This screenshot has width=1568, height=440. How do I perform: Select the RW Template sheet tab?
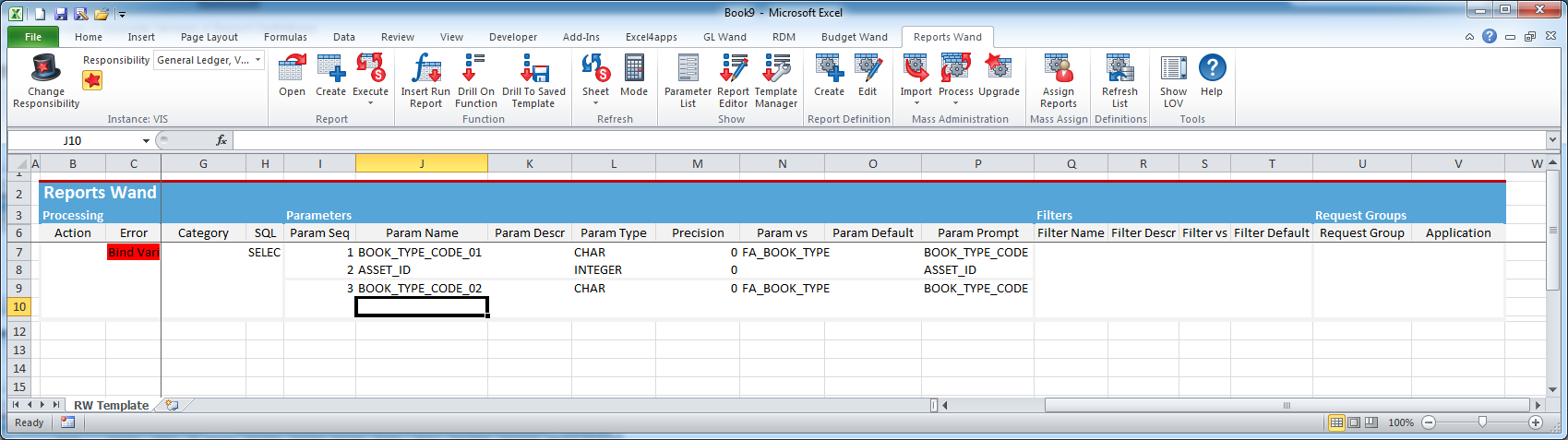111,405
